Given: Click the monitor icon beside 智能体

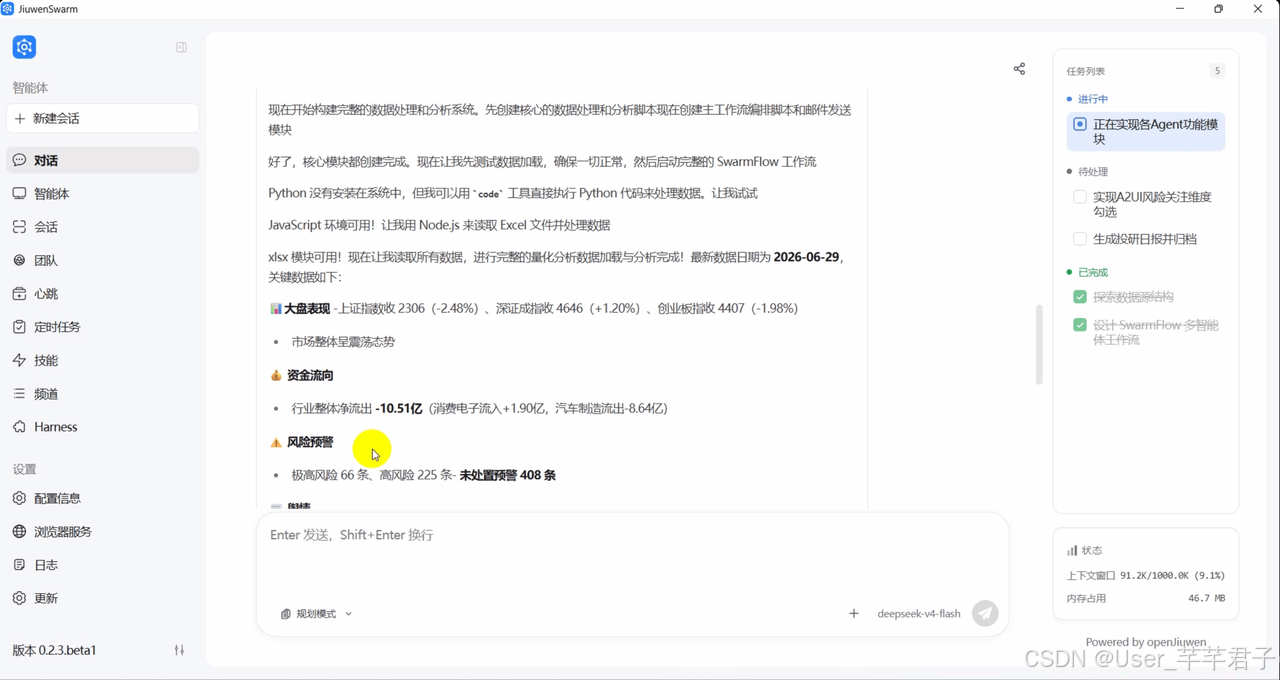Looking at the screenshot, I should coord(19,194).
